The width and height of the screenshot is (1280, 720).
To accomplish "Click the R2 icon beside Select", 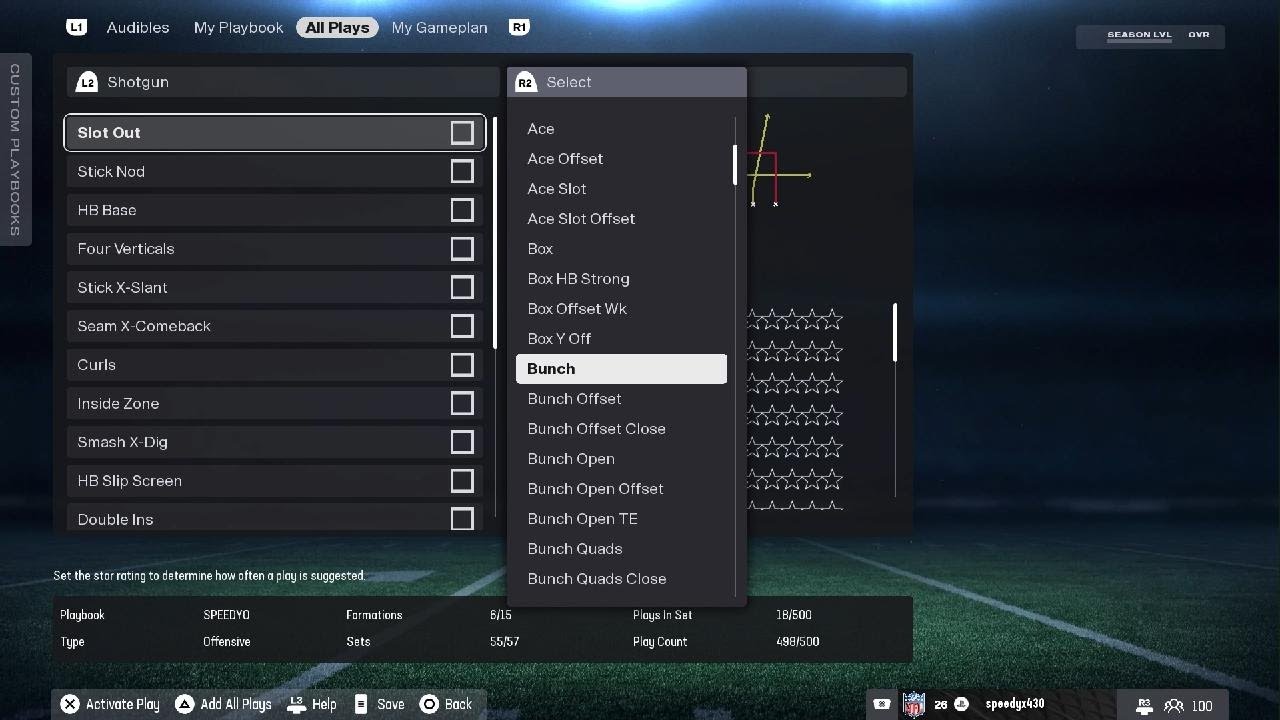I will click(526, 82).
